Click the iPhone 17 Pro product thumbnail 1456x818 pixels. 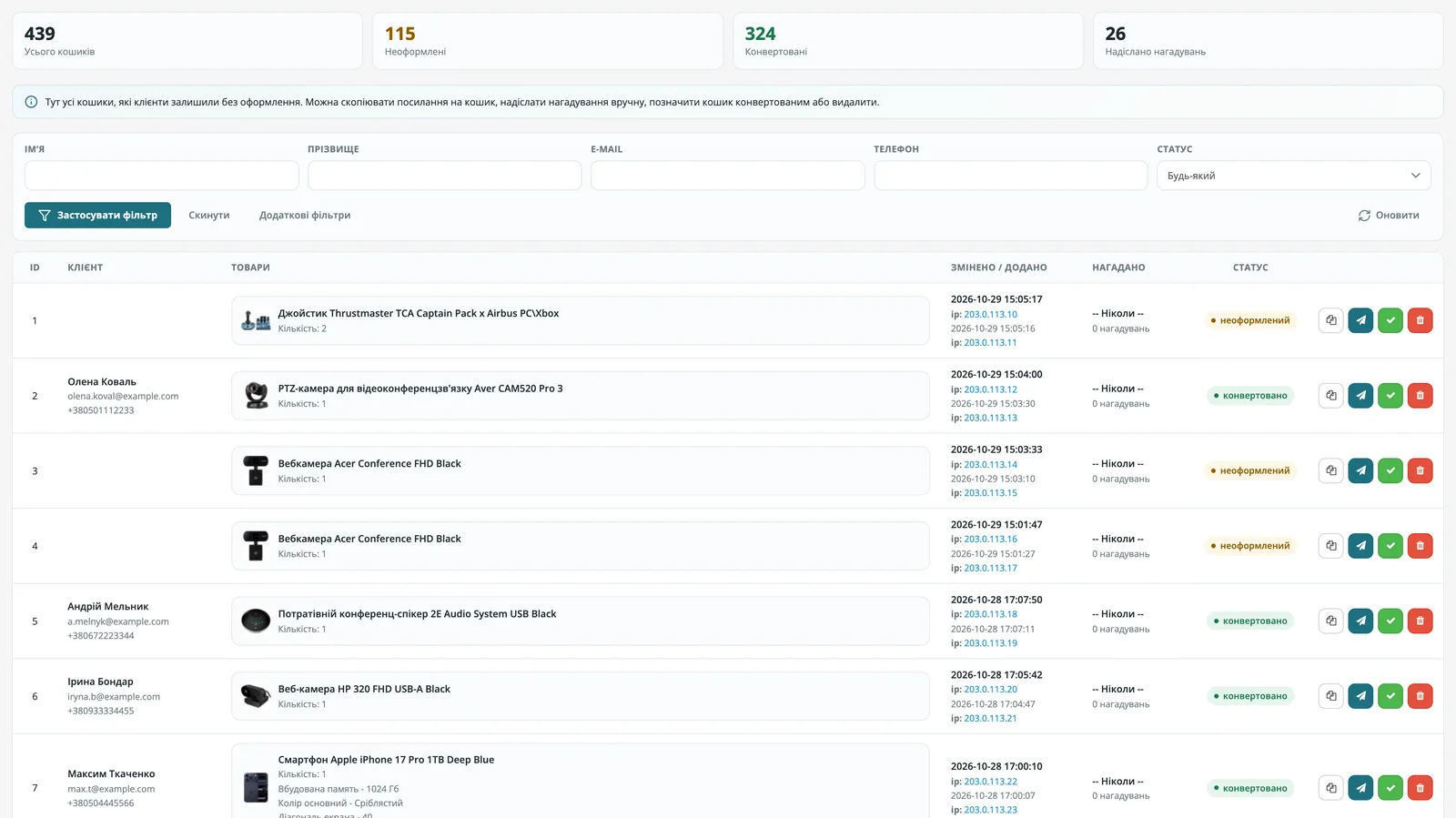click(256, 787)
